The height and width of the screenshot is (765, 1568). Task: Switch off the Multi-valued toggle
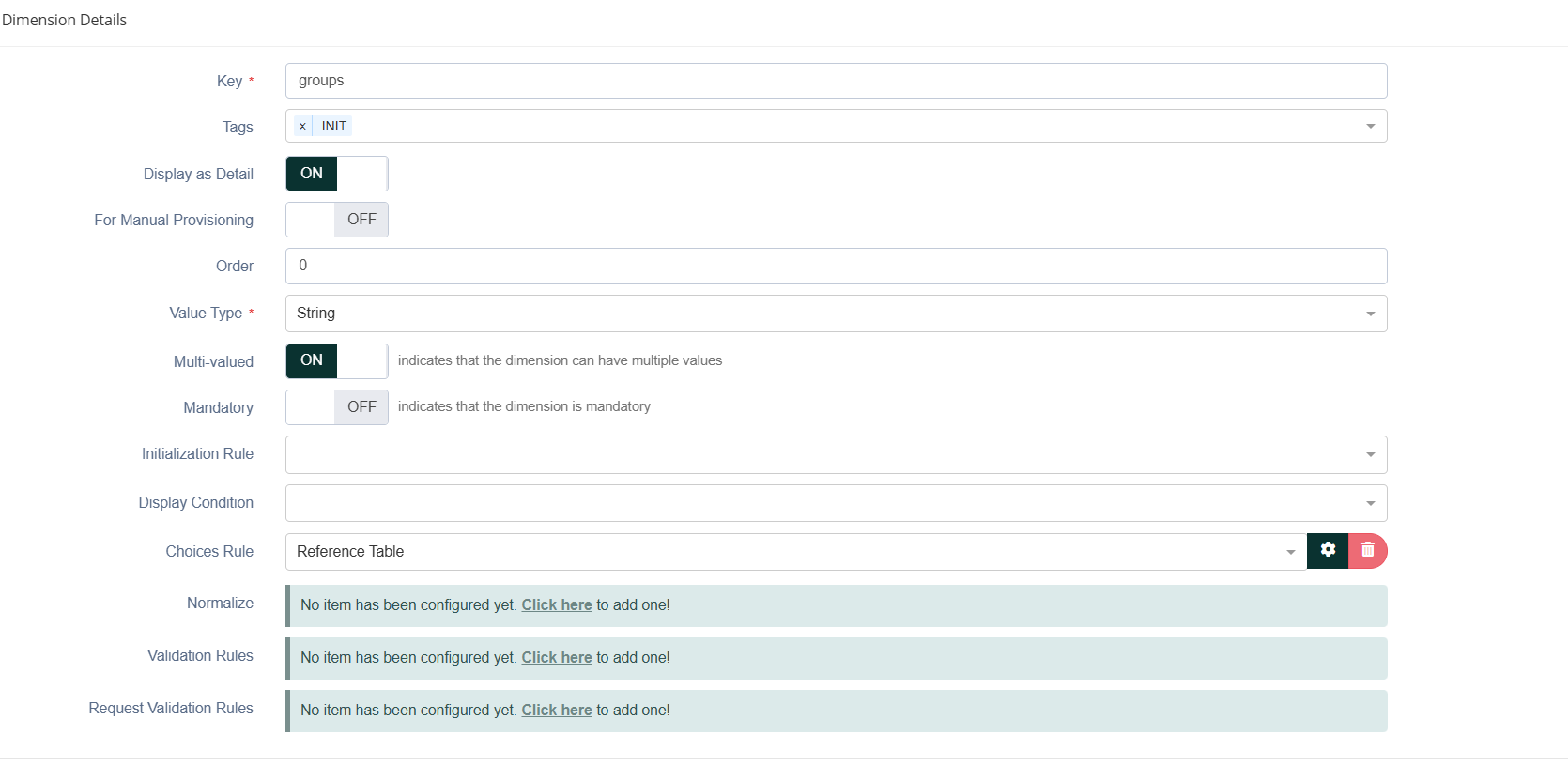coord(337,360)
